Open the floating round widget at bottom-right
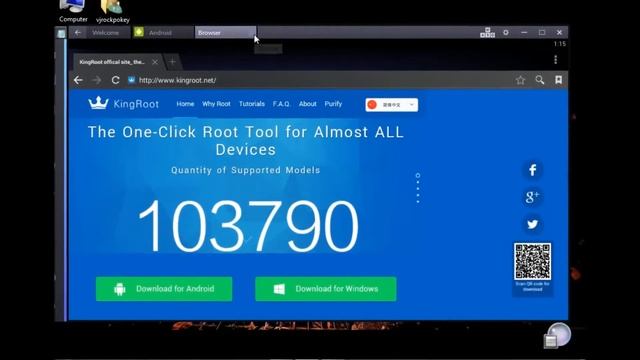Image resolution: width=640 pixels, height=360 pixels. pos(557,336)
